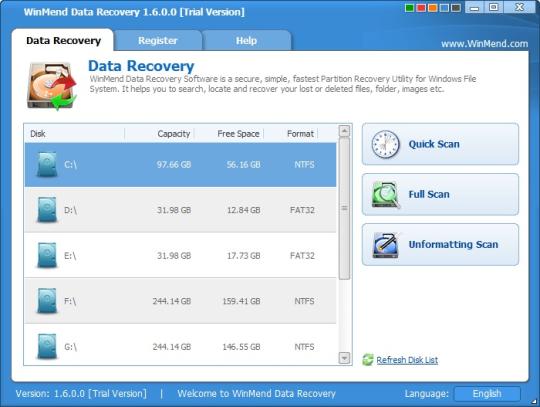
Task: Click the D:\ drive icon
Action: (47, 210)
